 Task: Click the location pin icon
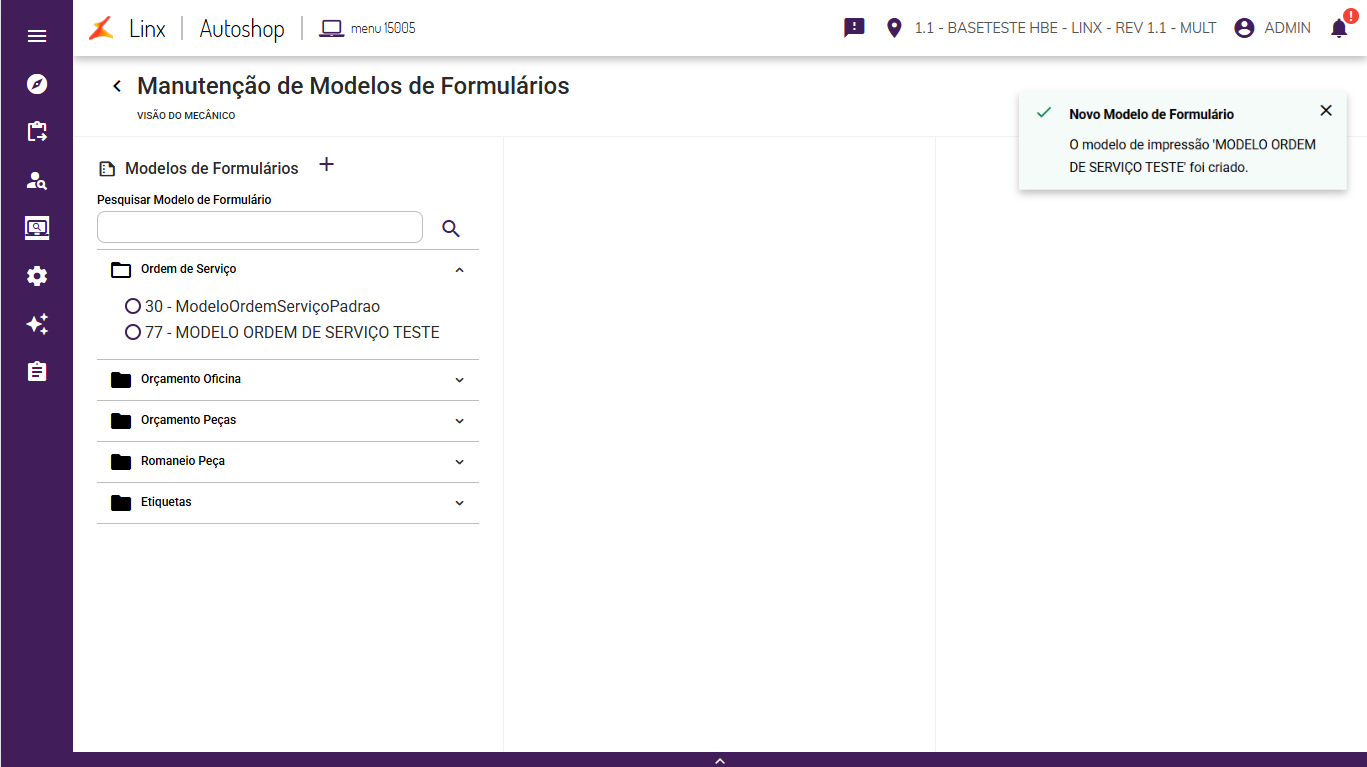tap(894, 28)
